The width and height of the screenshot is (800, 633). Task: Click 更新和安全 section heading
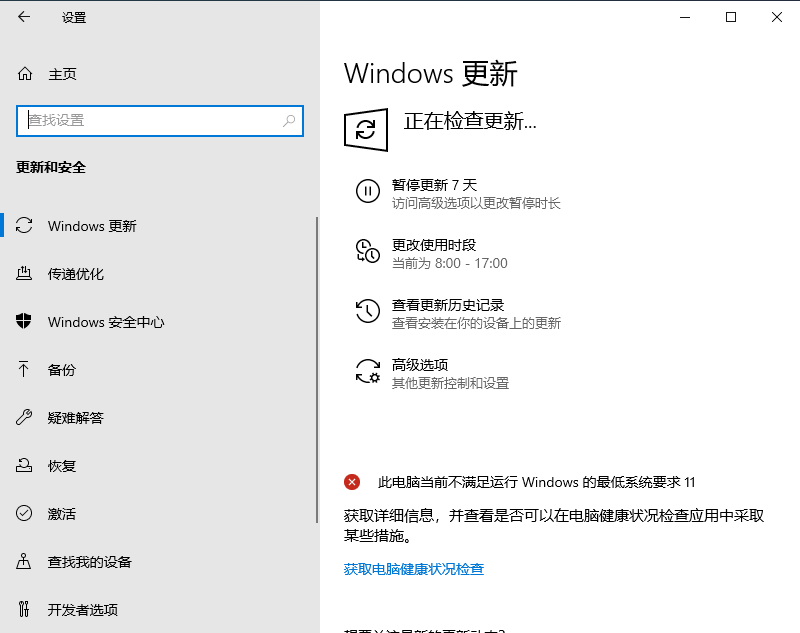[x=51, y=167]
